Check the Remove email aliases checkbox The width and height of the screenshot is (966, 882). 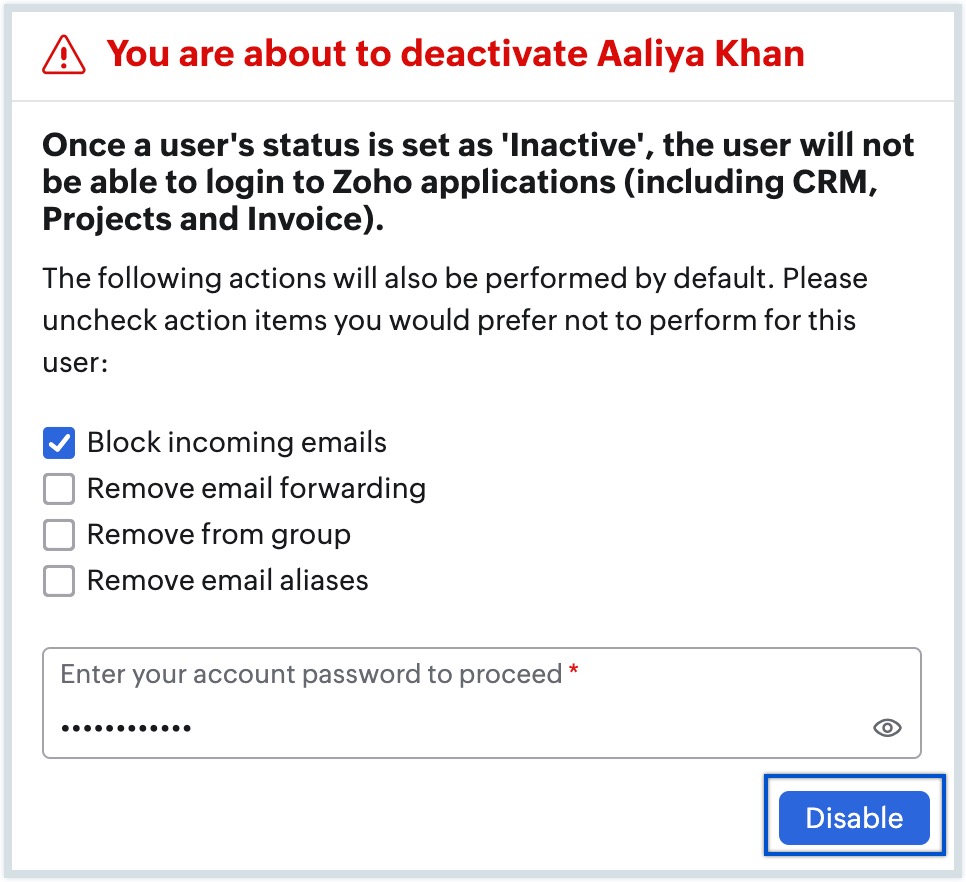pos(59,581)
